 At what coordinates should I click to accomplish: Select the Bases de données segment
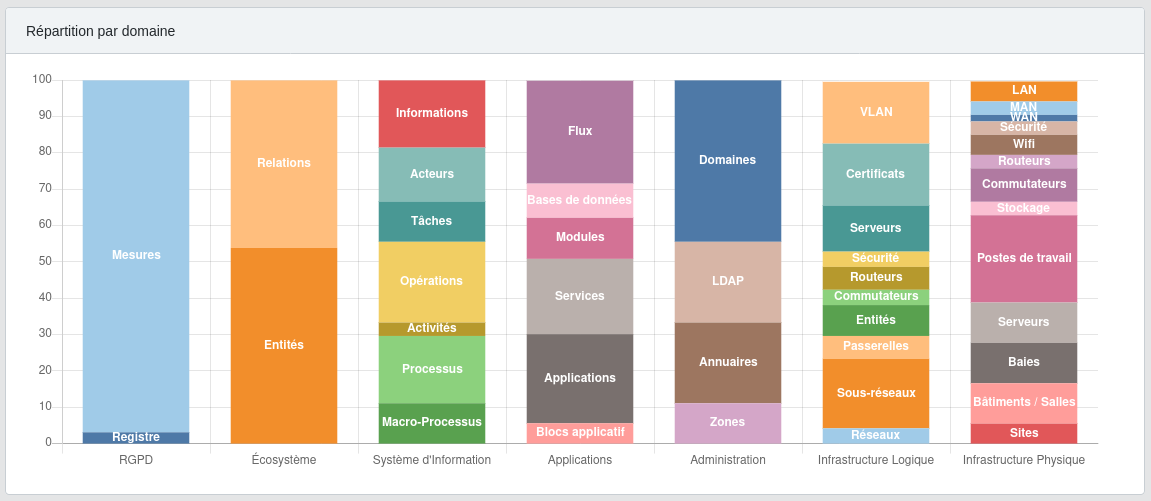pos(580,200)
